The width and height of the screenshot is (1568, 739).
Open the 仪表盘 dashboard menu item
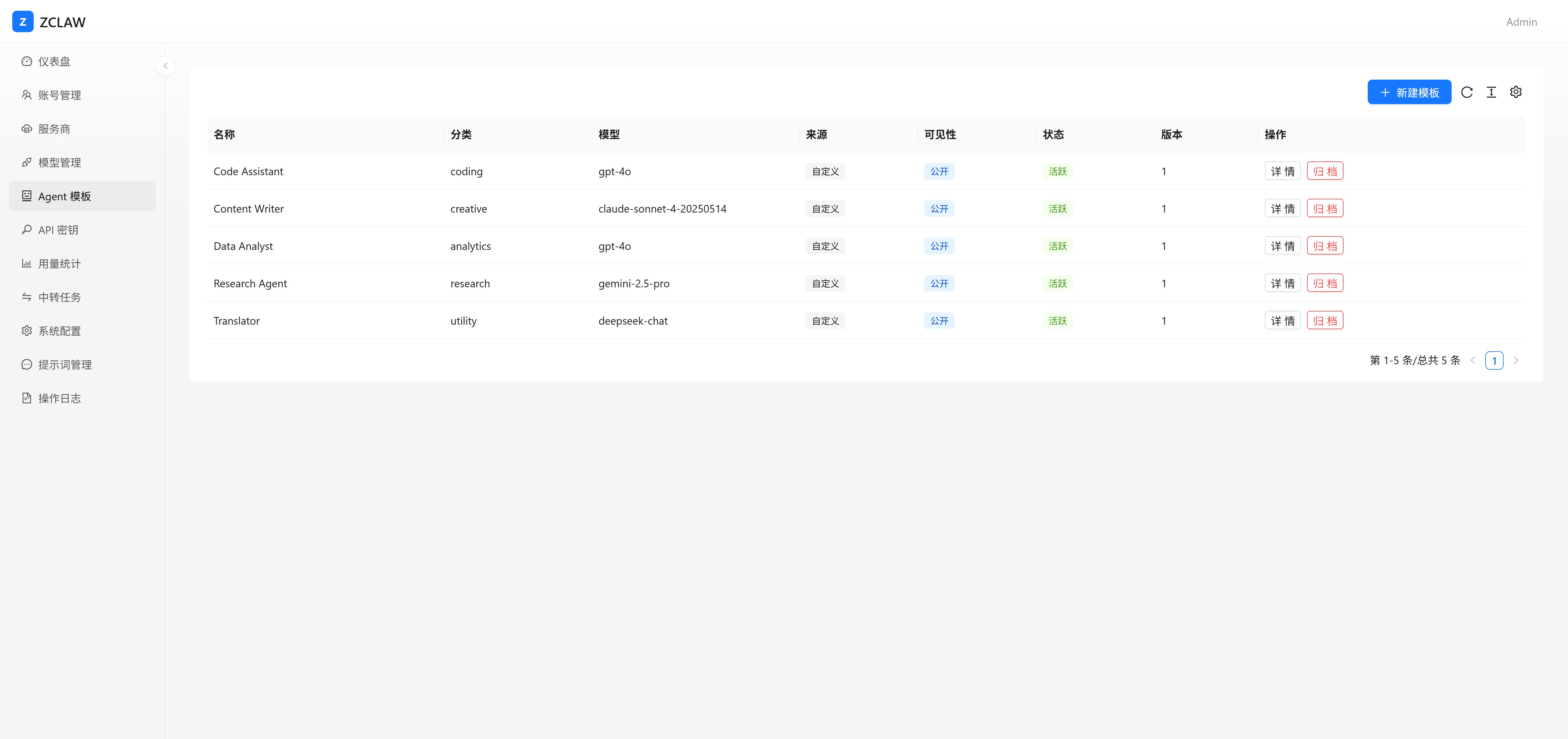click(54, 62)
